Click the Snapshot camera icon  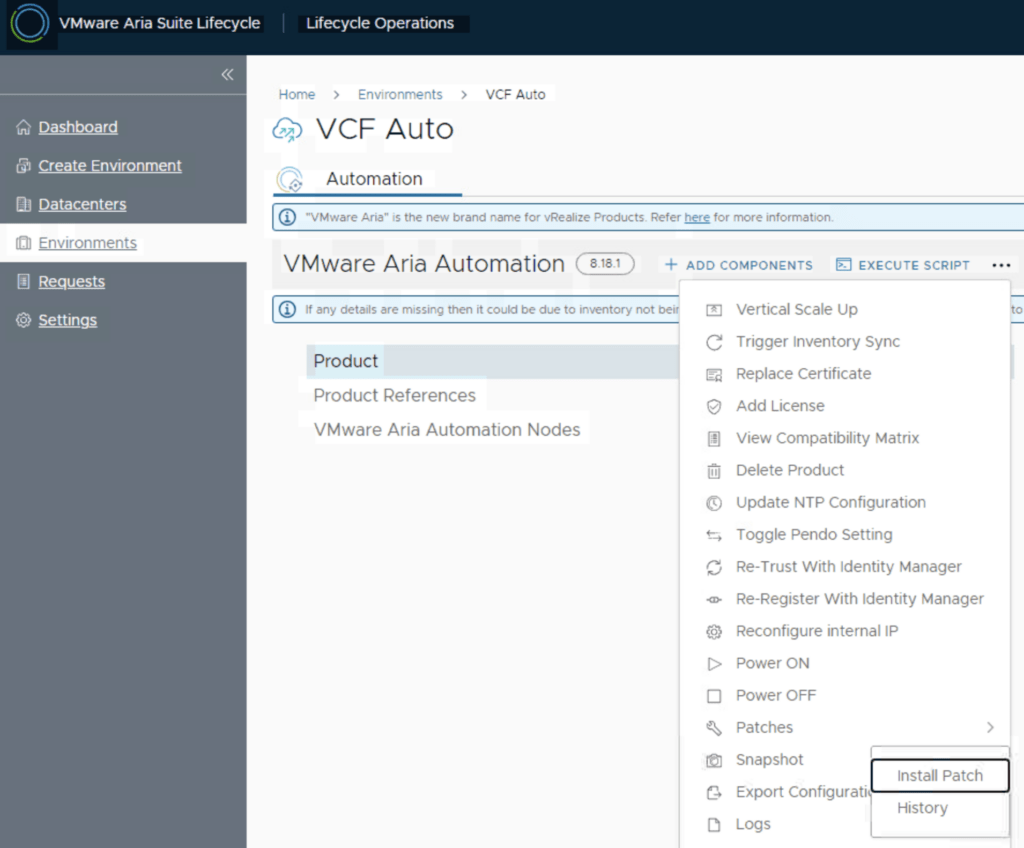point(714,761)
